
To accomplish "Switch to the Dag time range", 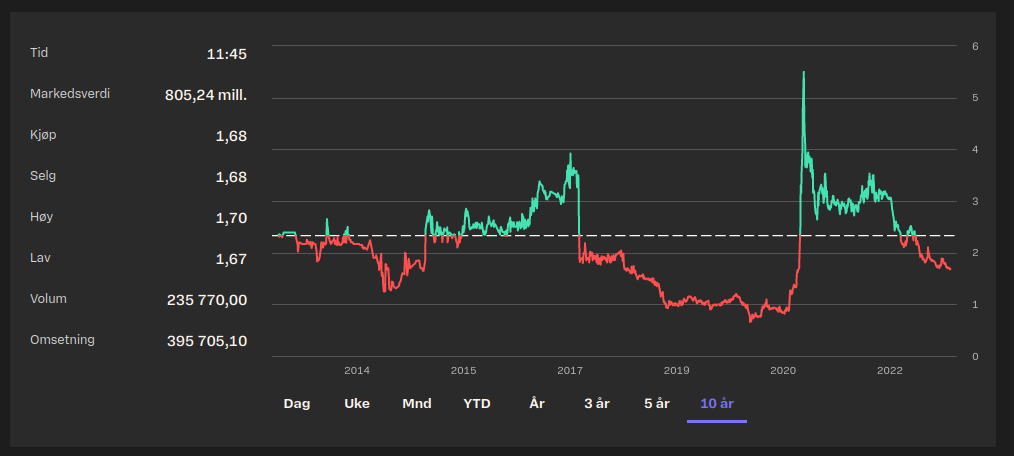I will (x=297, y=404).
